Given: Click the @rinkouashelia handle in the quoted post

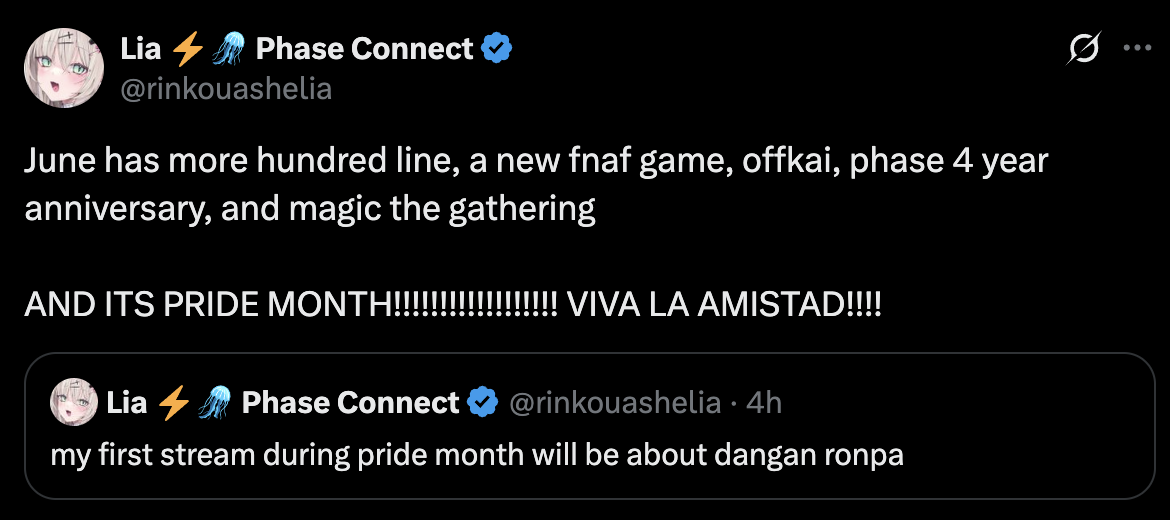Looking at the screenshot, I should click(x=614, y=403).
